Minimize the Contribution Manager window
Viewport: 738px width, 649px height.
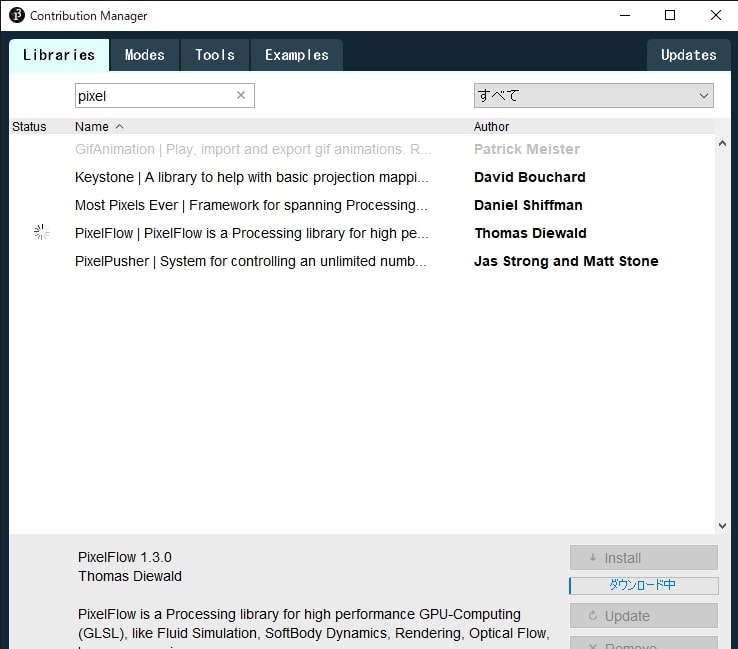coord(625,15)
